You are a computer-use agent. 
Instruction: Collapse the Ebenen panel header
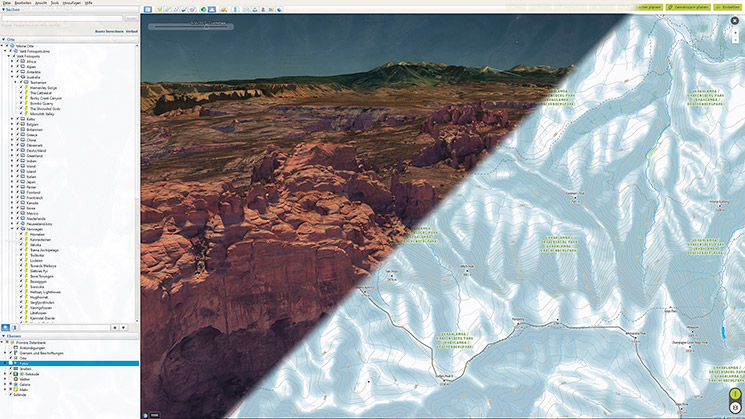(4, 336)
